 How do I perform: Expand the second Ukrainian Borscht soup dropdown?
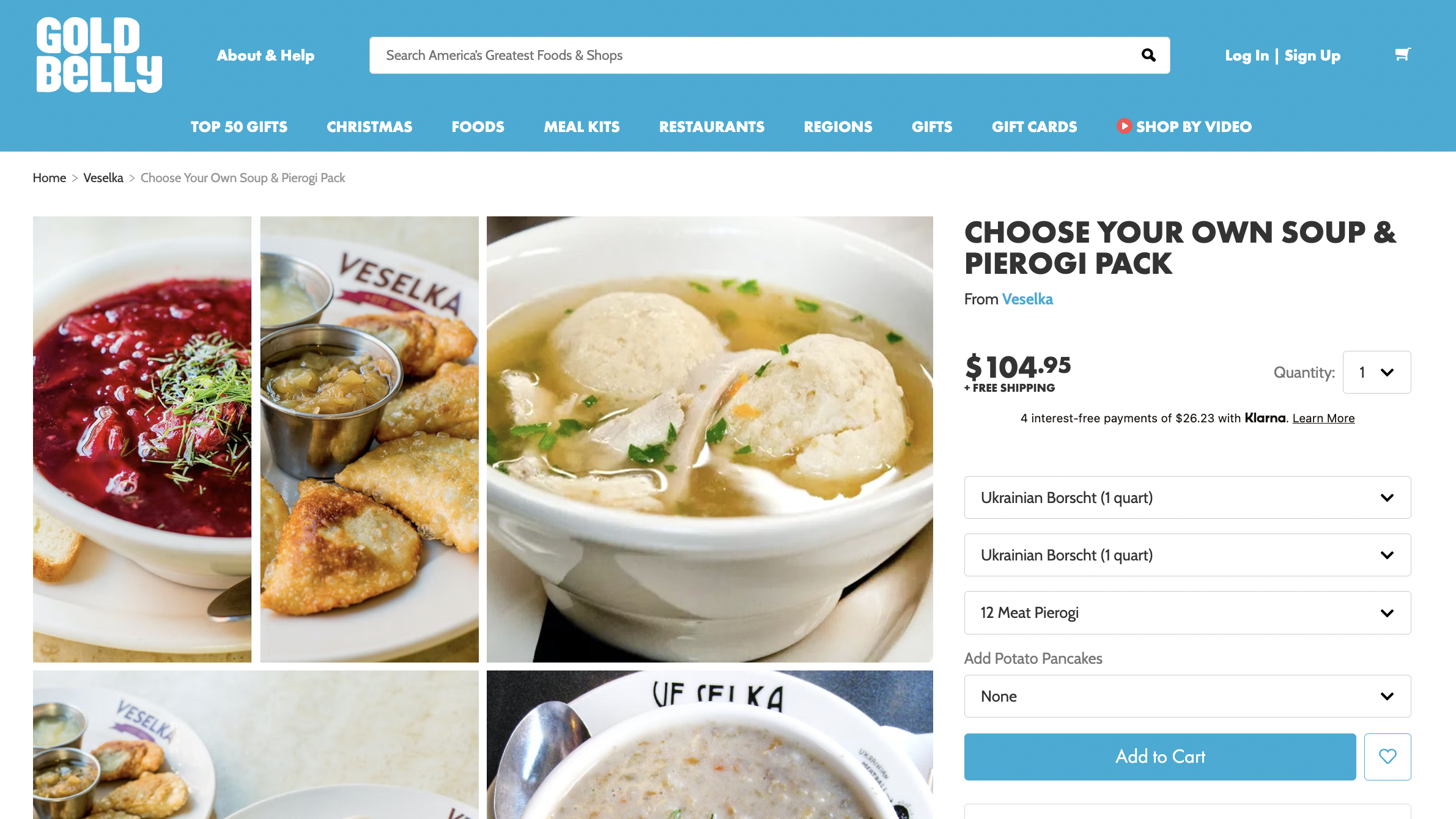pyautogui.click(x=1188, y=555)
